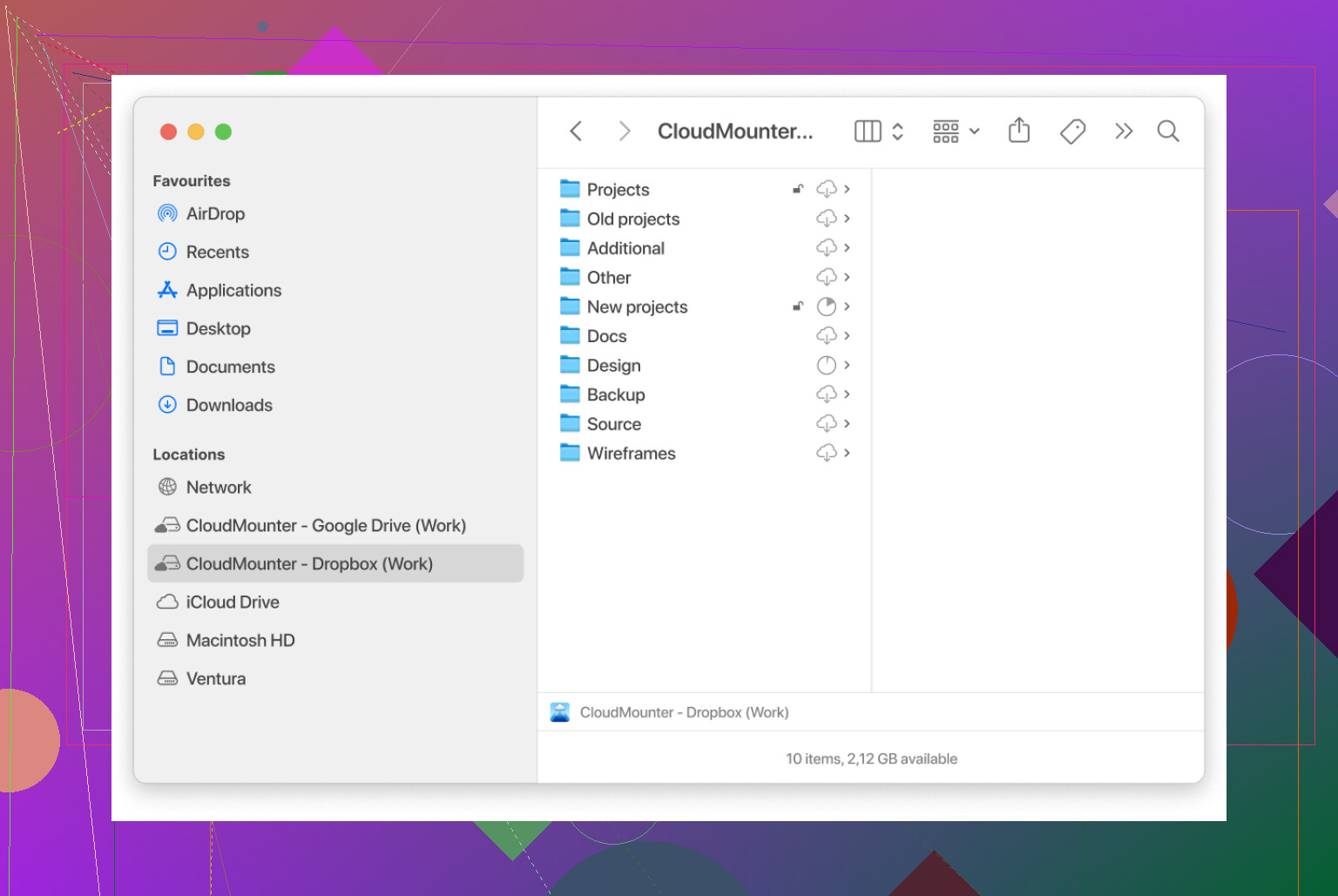The height and width of the screenshot is (896, 1338).
Task: Open Ventura volume in the sidebar
Action: 335,678
